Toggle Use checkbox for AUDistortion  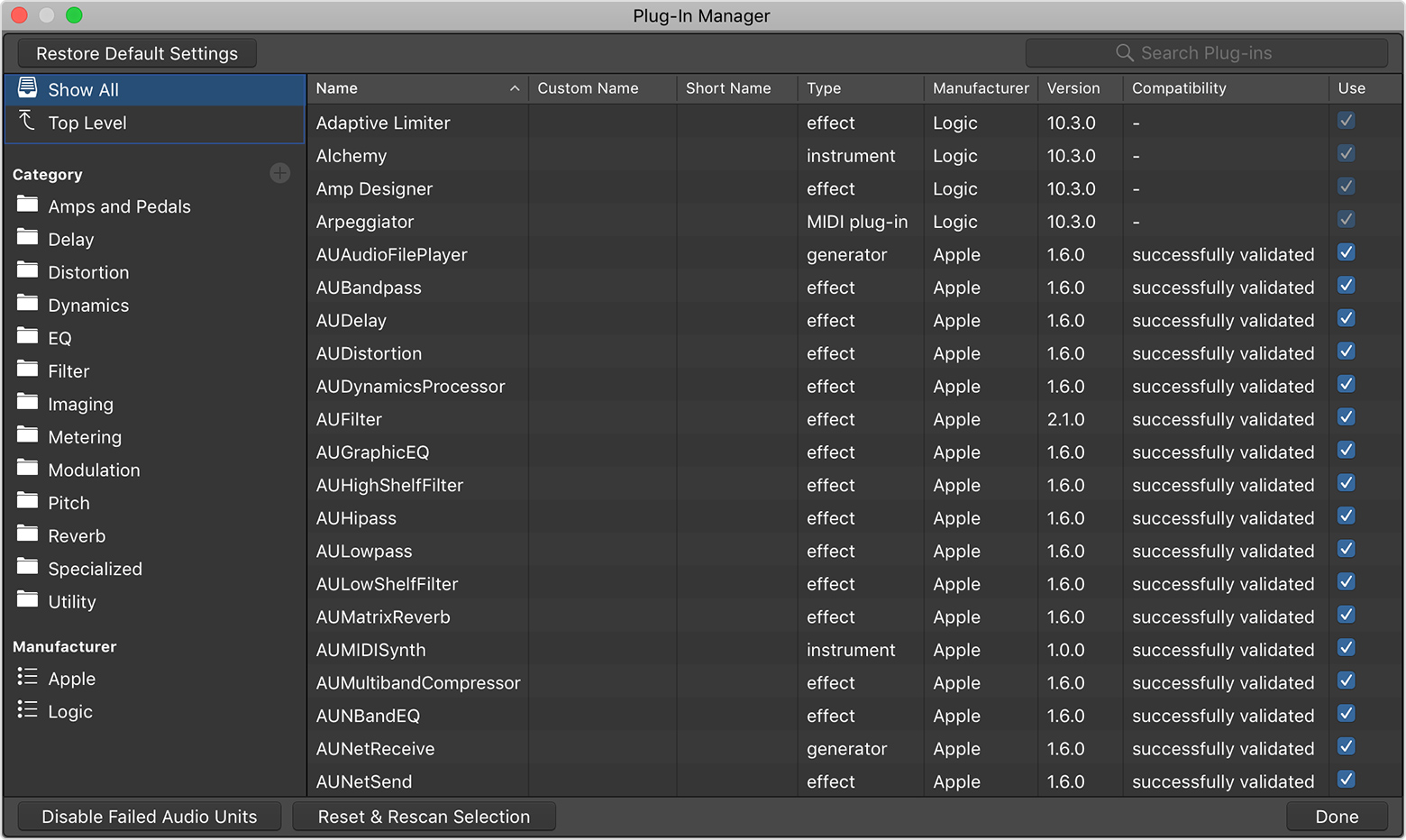(x=1347, y=352)
